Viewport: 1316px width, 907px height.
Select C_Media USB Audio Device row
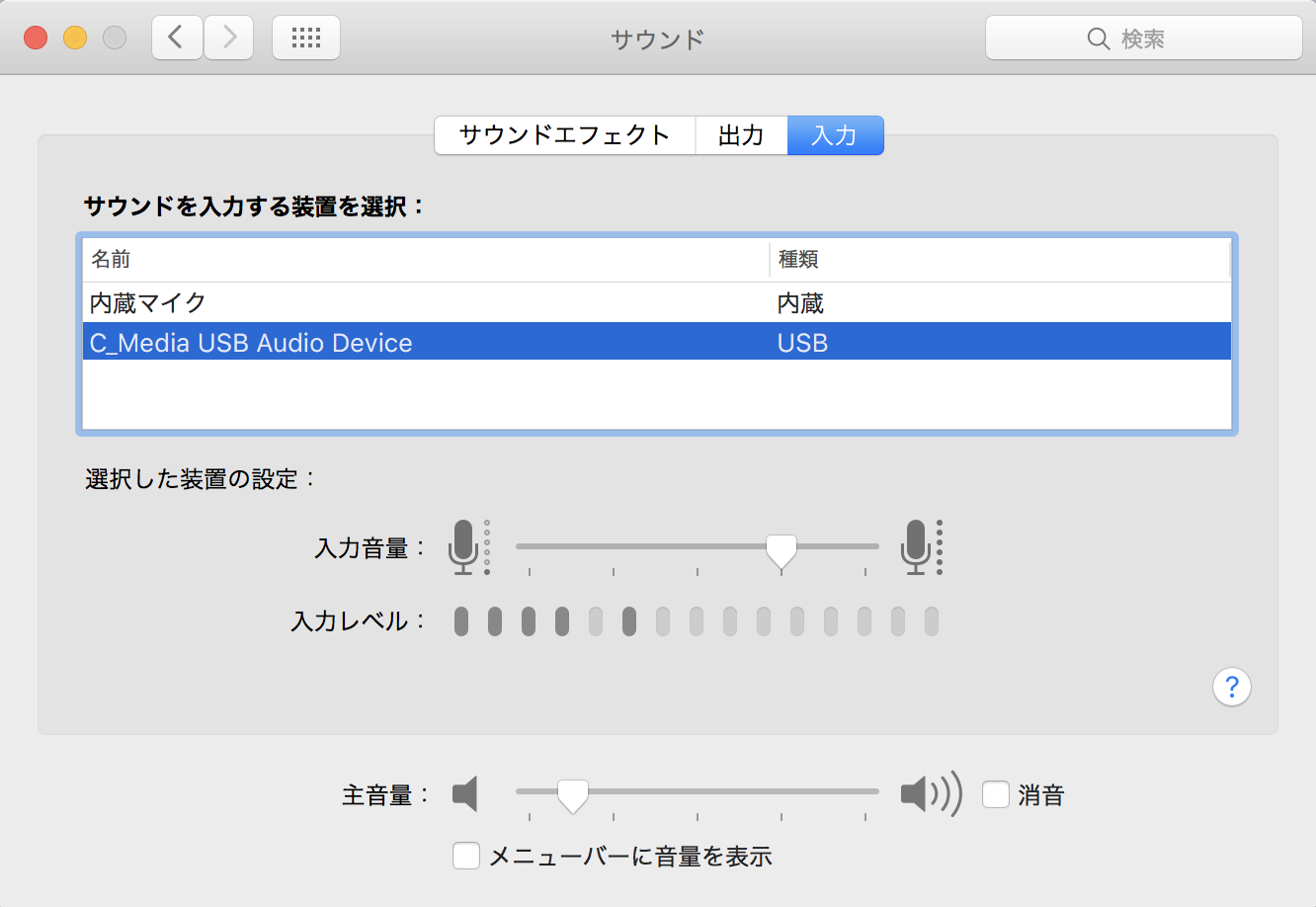click(x=251, y=343)
